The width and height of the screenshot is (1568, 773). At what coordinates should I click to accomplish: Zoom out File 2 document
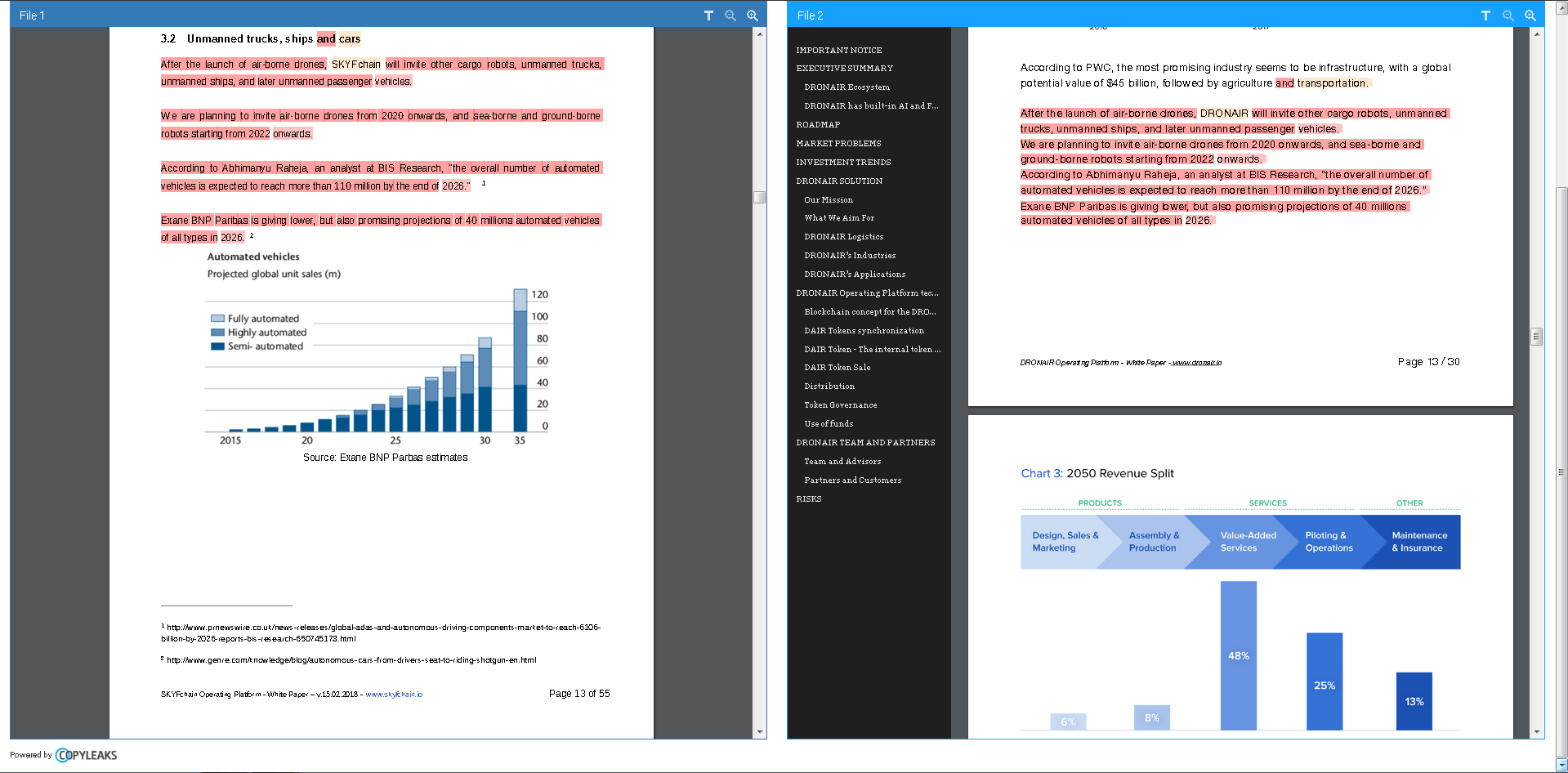[1508, 16]
